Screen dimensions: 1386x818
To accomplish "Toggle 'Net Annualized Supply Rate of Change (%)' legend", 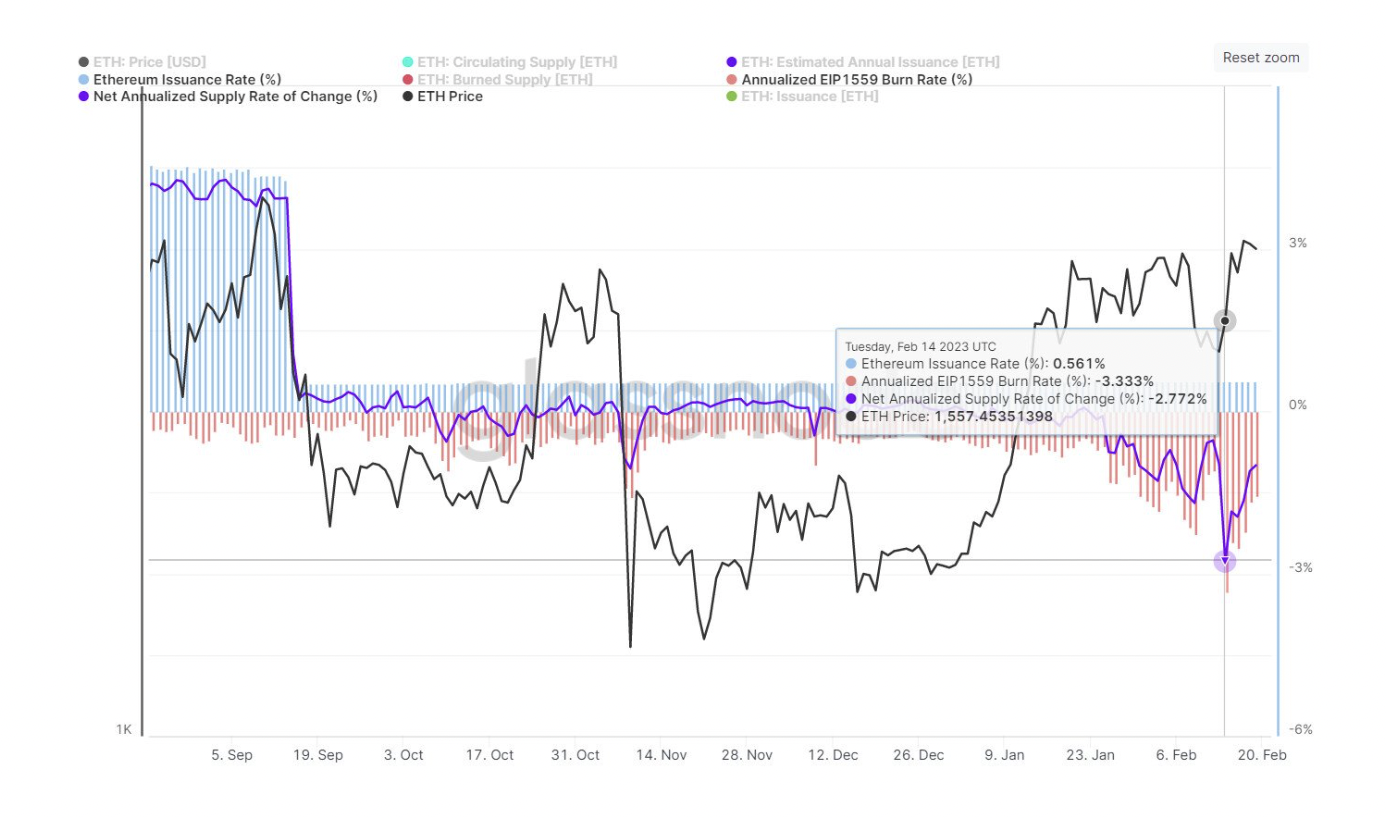I will [x=227, y=96].
